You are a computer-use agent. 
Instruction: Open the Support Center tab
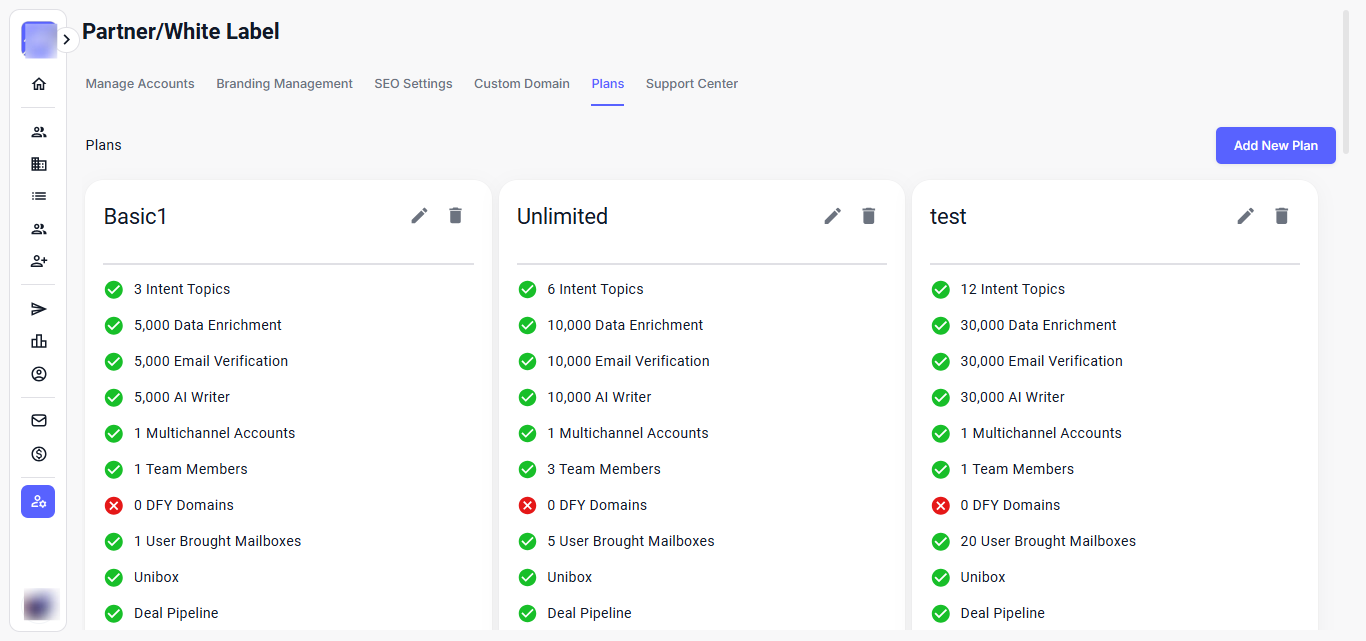coord(692,84)
